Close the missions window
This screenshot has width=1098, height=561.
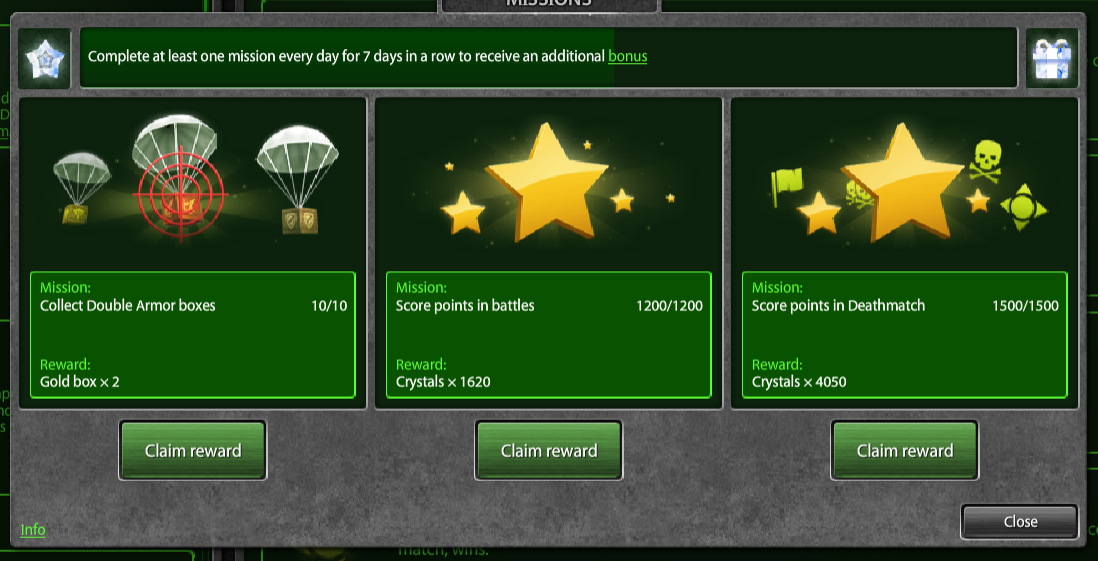1020,522
